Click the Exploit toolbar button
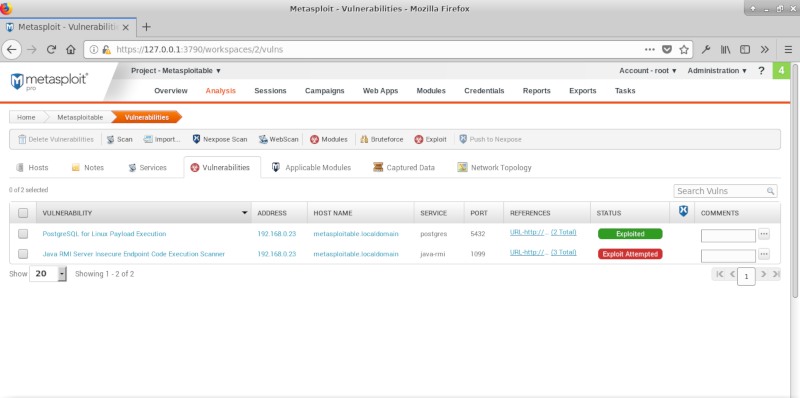 (x=430, y=139)
